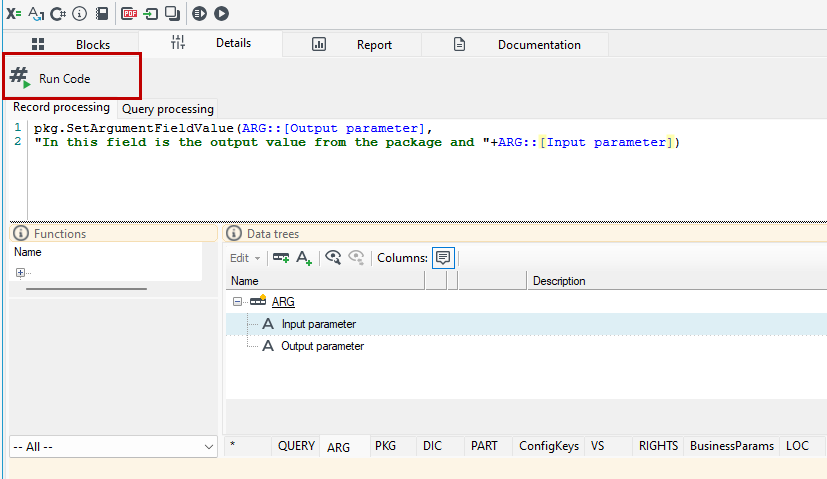Image resolution: width=827 pixels, height=479 pixels.
Task: Open the VS bottom tab
Action: point(609,446)
